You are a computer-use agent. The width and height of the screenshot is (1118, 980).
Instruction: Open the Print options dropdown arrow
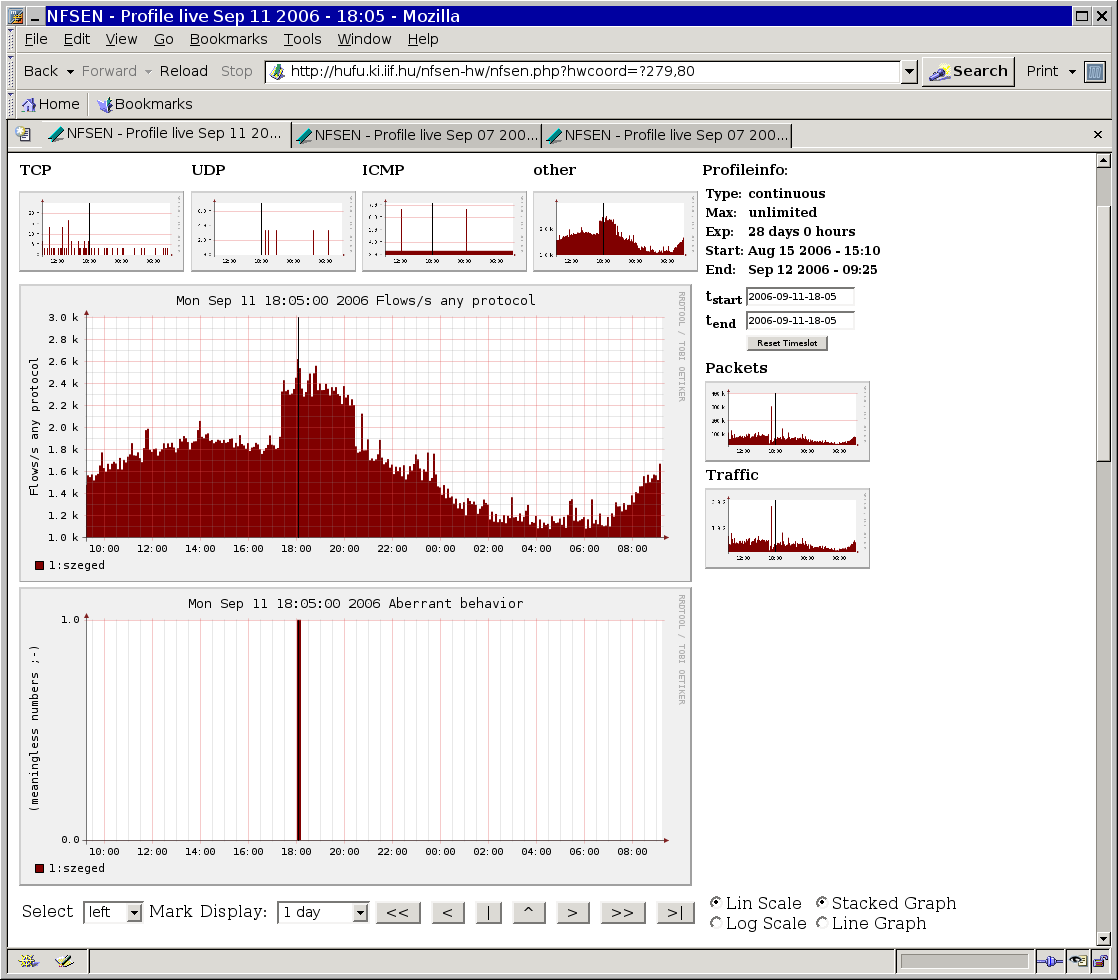point(1072,71)
